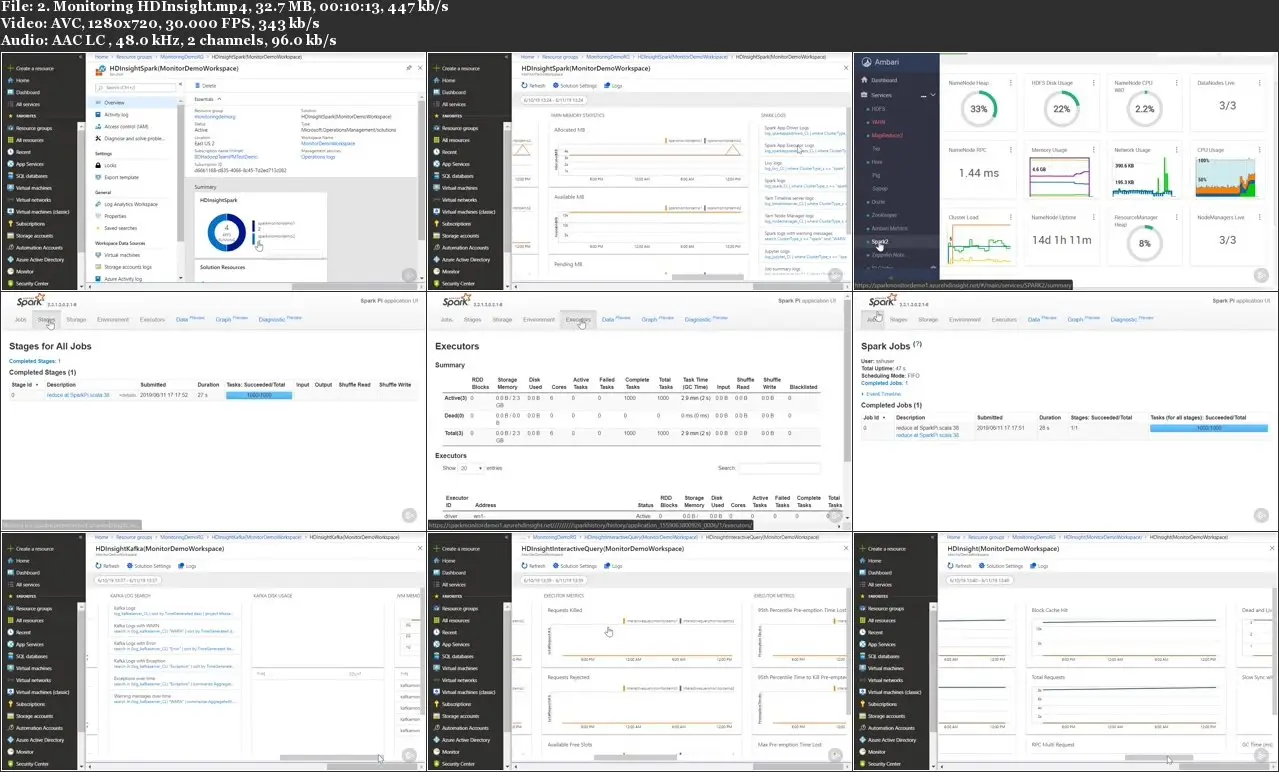
Task: Open CPU Usage widget's three-dot menu
Action: tap(1259, 150)
